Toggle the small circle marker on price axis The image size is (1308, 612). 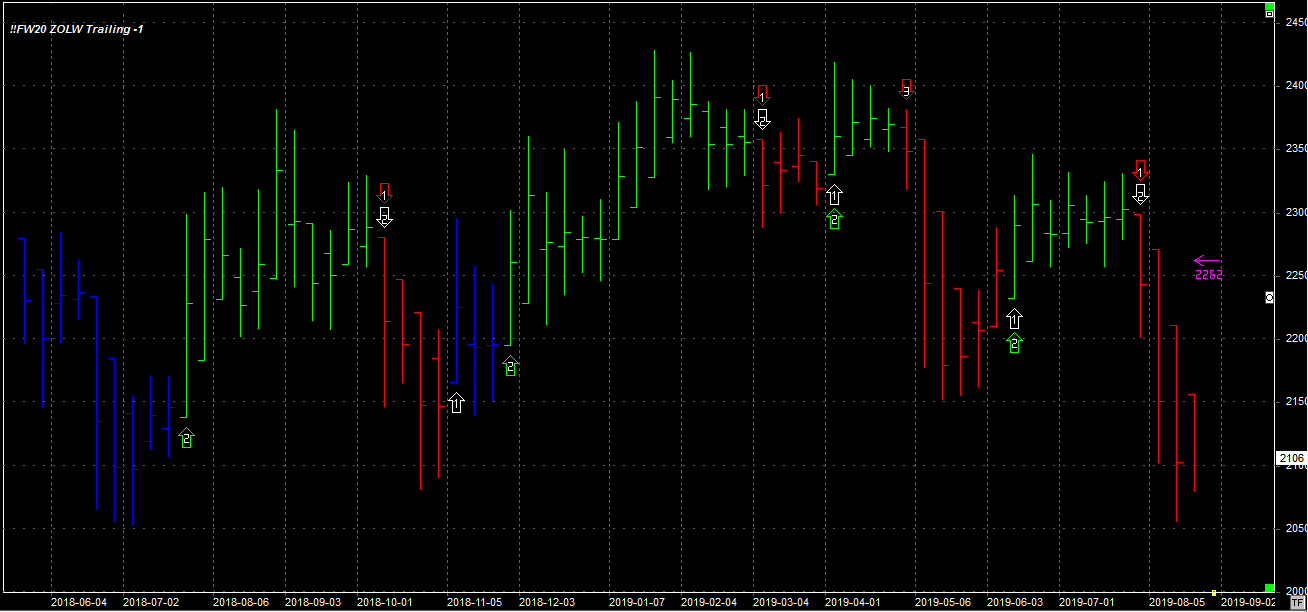coord(1269,297)
